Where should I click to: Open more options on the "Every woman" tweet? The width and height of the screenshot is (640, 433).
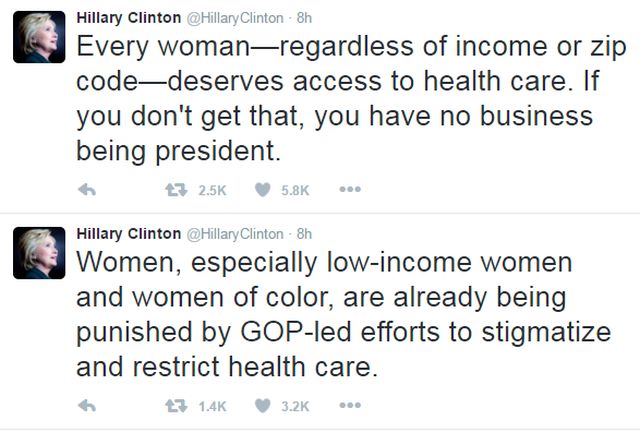(x=350, y=189)
